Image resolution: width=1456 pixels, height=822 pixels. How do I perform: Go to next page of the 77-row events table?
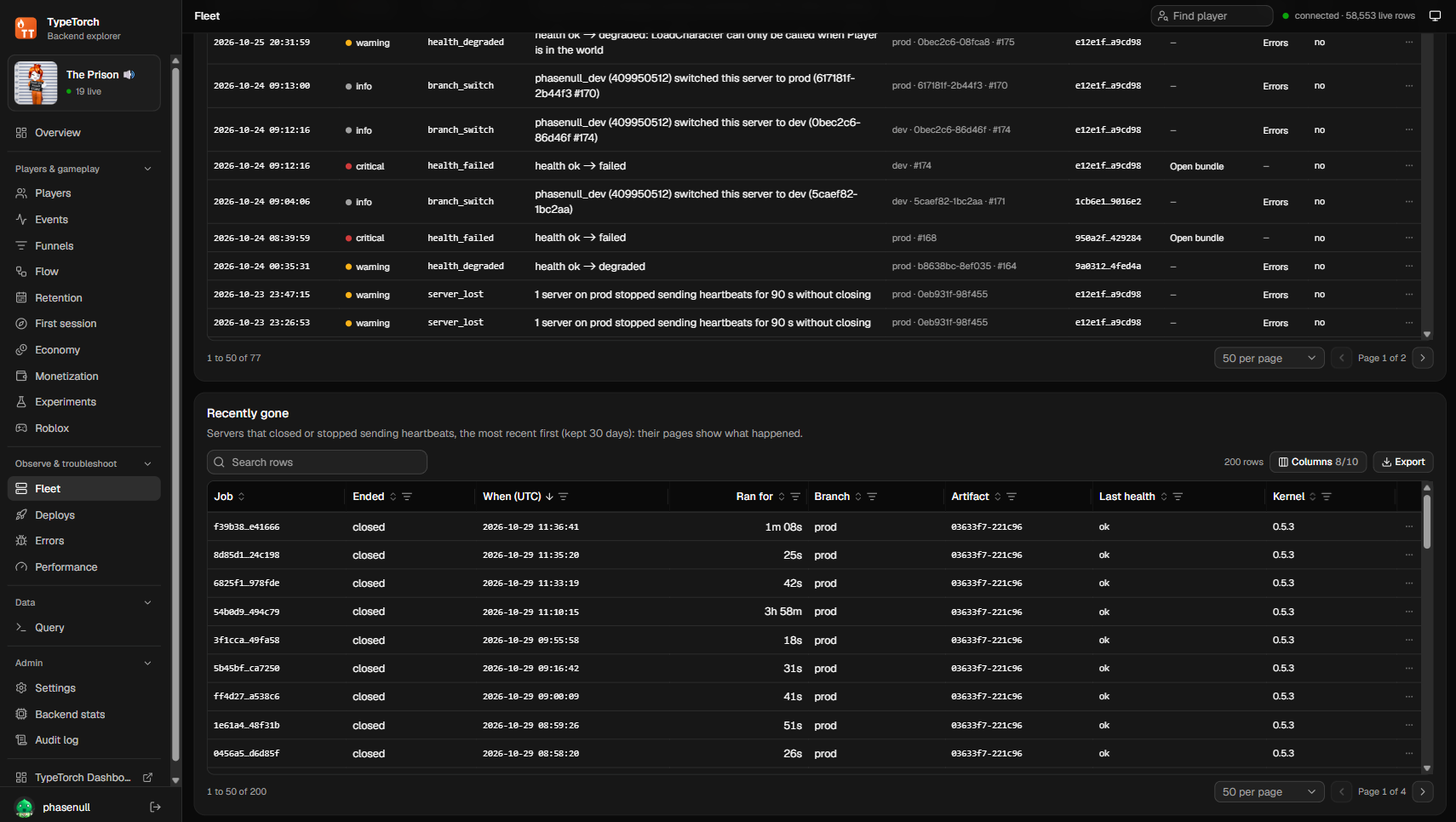click(x=1423, y=359)
